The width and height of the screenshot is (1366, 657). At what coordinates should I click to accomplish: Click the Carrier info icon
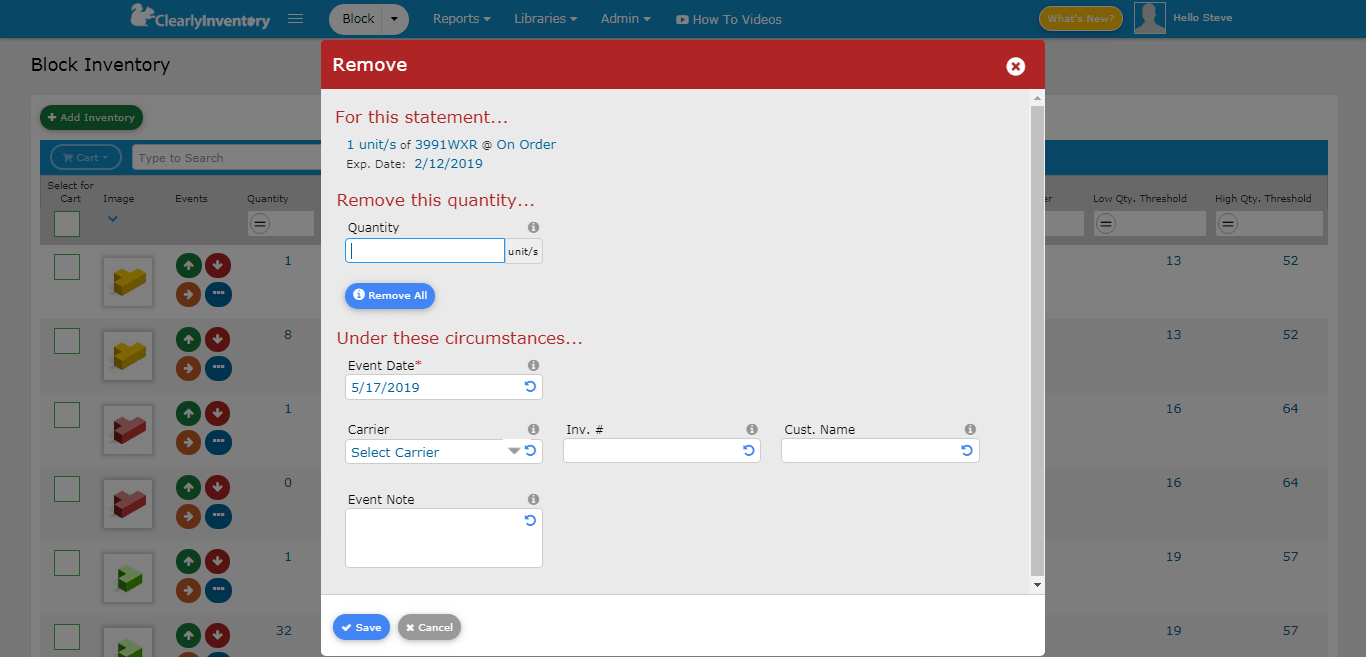533,430
